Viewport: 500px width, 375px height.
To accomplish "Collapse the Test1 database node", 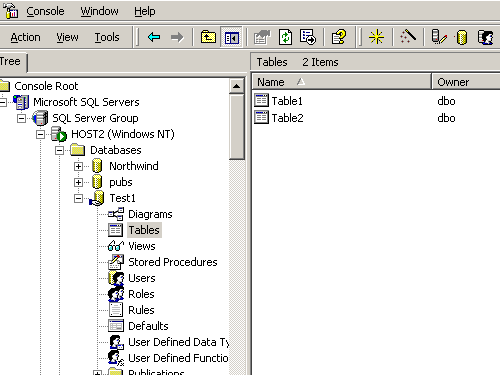I will tap(78, 198).
